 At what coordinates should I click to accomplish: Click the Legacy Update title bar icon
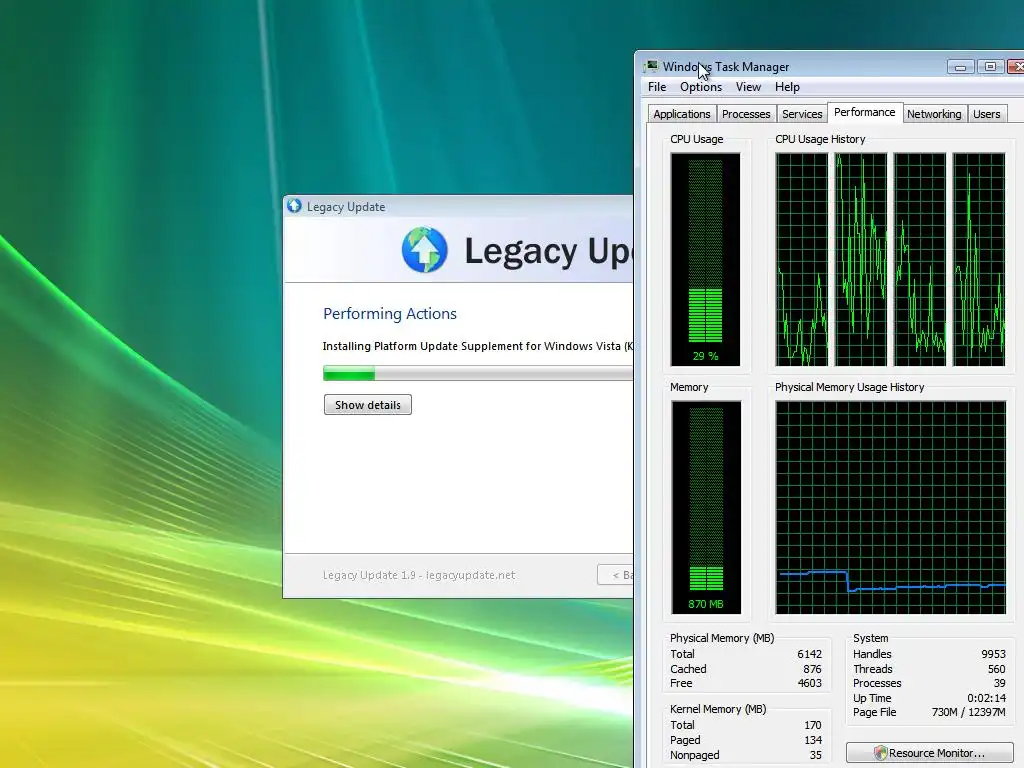pos(295,206)
